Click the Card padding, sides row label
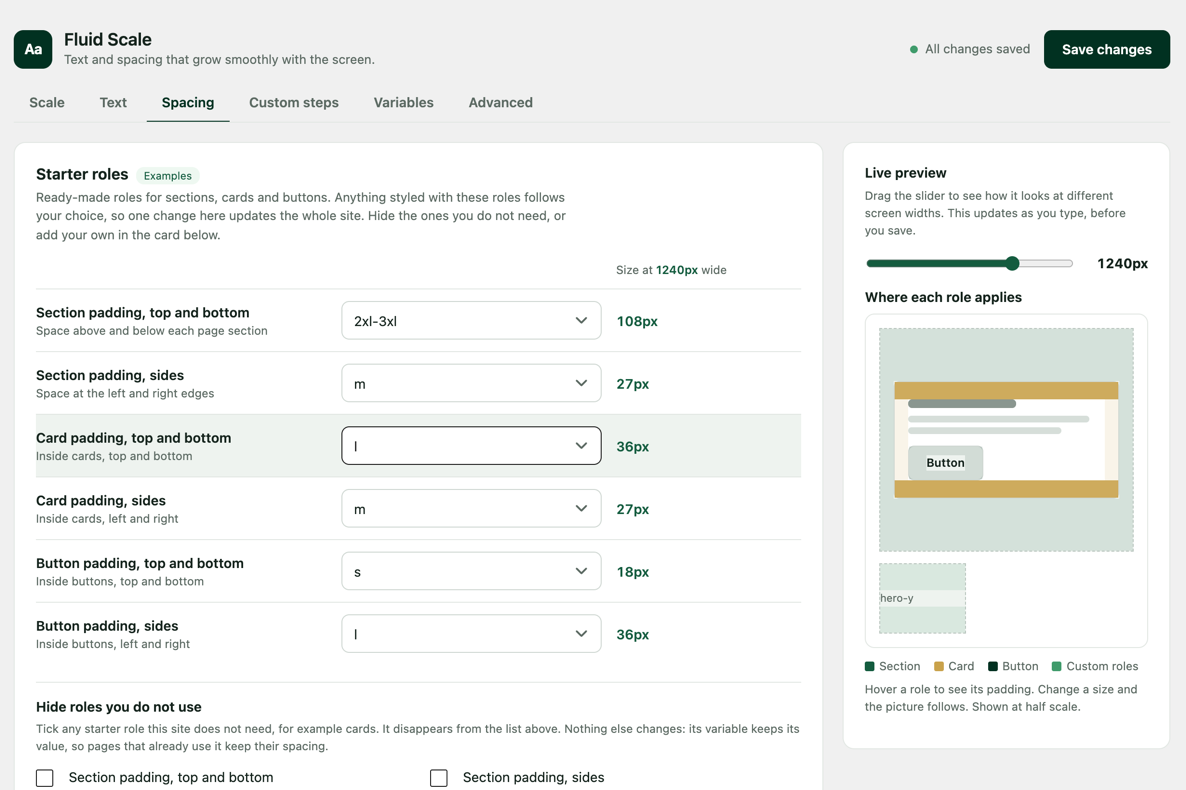The width and height of the screenshot is (1186, 790). click(x=101, y=501)
